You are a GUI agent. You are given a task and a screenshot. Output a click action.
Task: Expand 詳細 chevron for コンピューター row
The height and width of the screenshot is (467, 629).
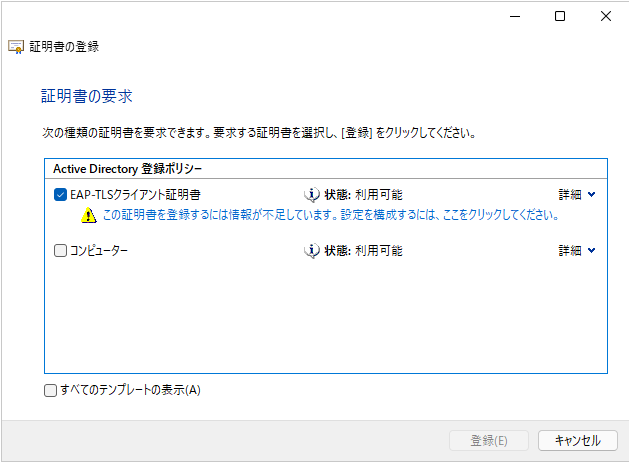(591, 251)
